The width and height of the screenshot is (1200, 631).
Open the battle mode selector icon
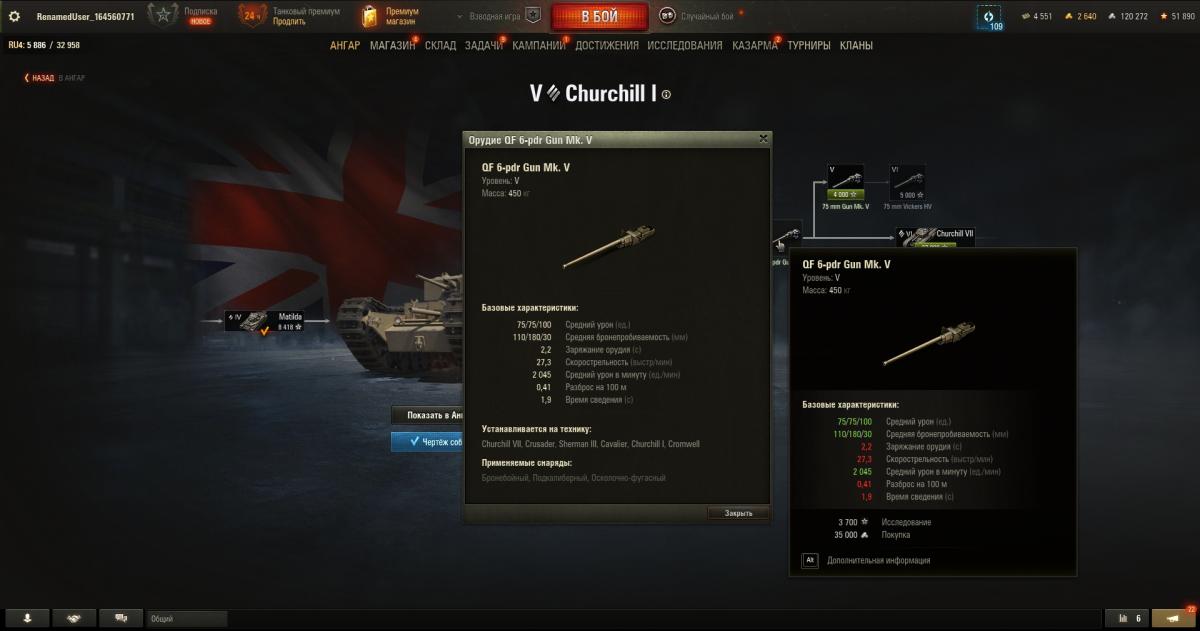(667, 16)
